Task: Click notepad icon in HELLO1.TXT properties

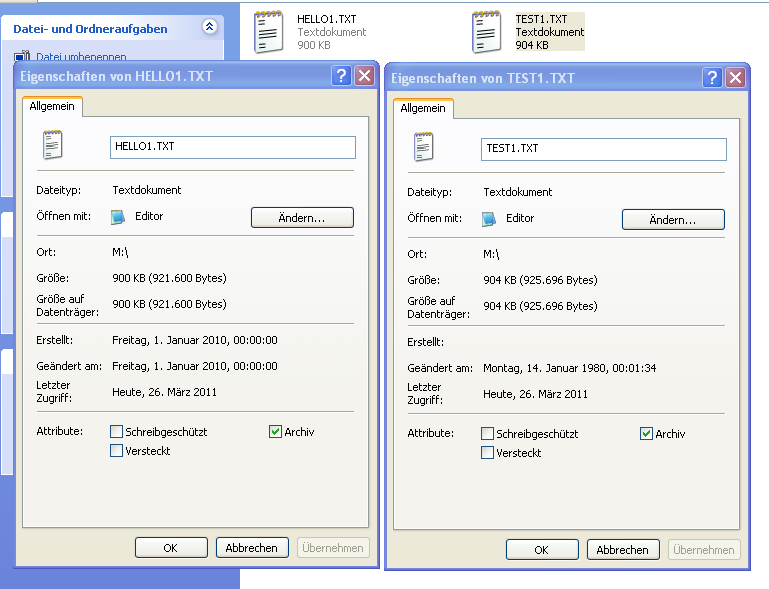Action: point(52,145)
